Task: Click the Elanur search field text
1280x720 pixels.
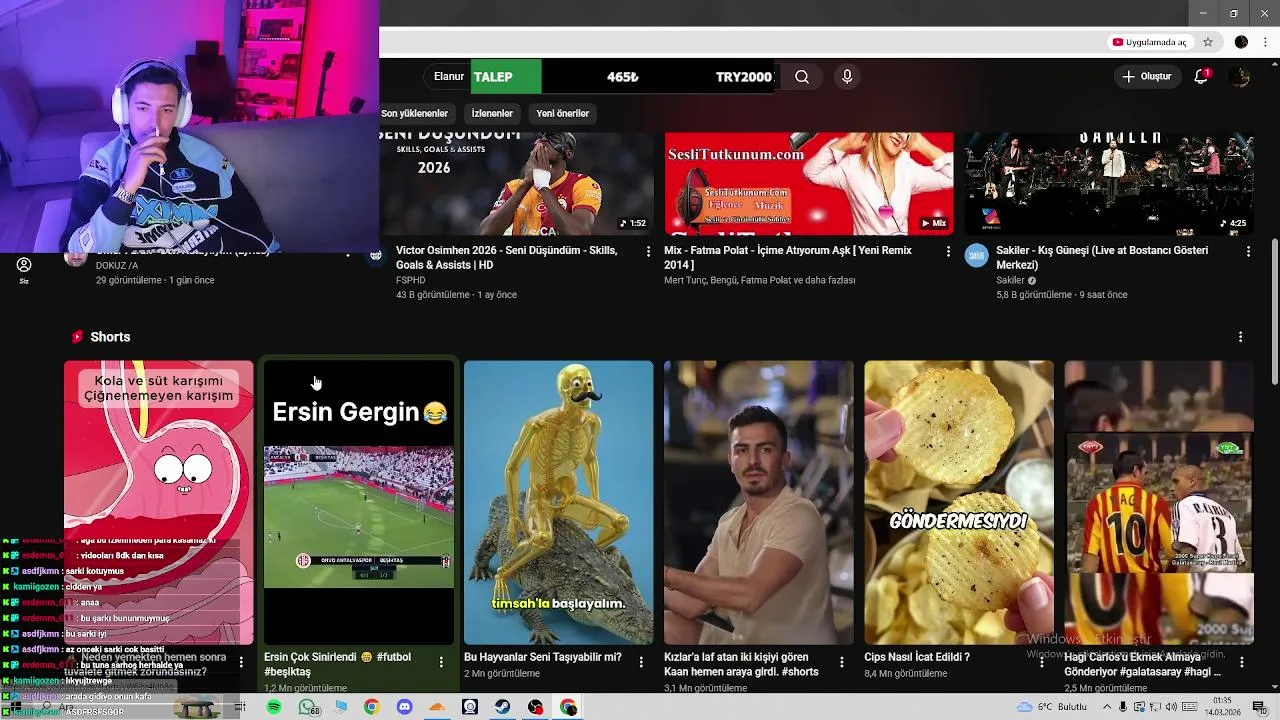Action: pyautogui.click(x=449, y=77)
